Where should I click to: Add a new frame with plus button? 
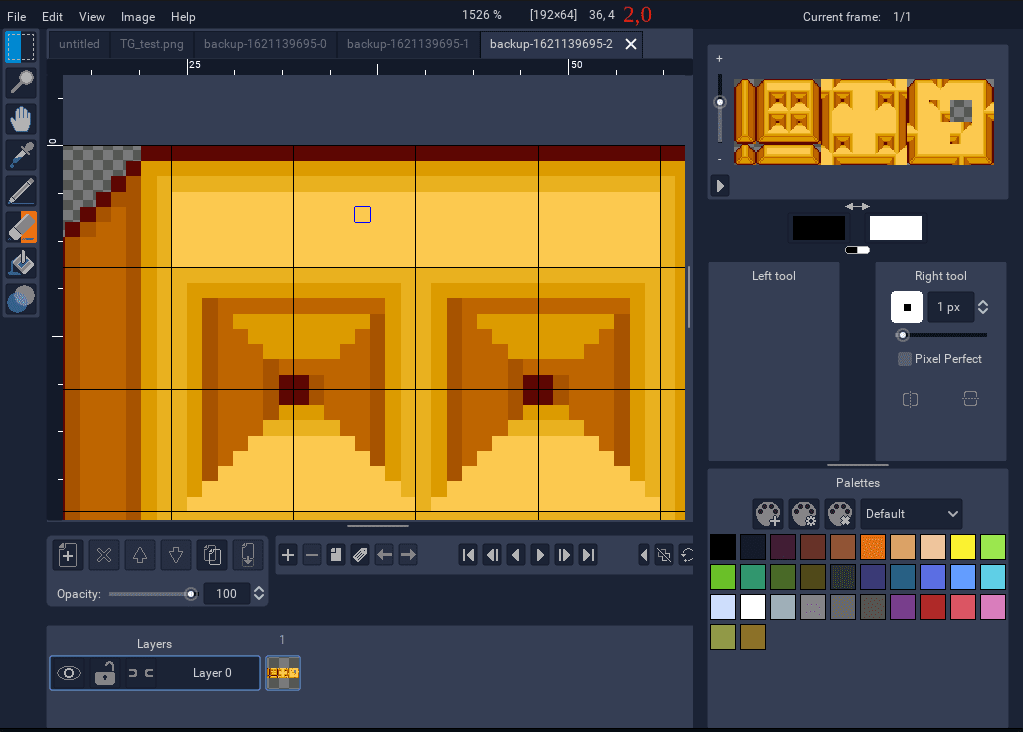[x=288, y=555]
